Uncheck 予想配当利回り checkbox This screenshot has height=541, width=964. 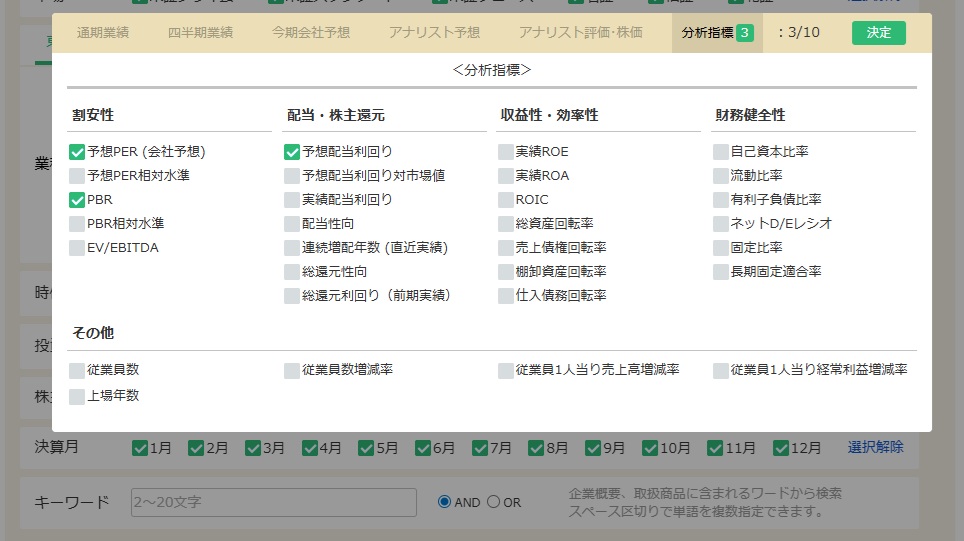click(292, 152)
